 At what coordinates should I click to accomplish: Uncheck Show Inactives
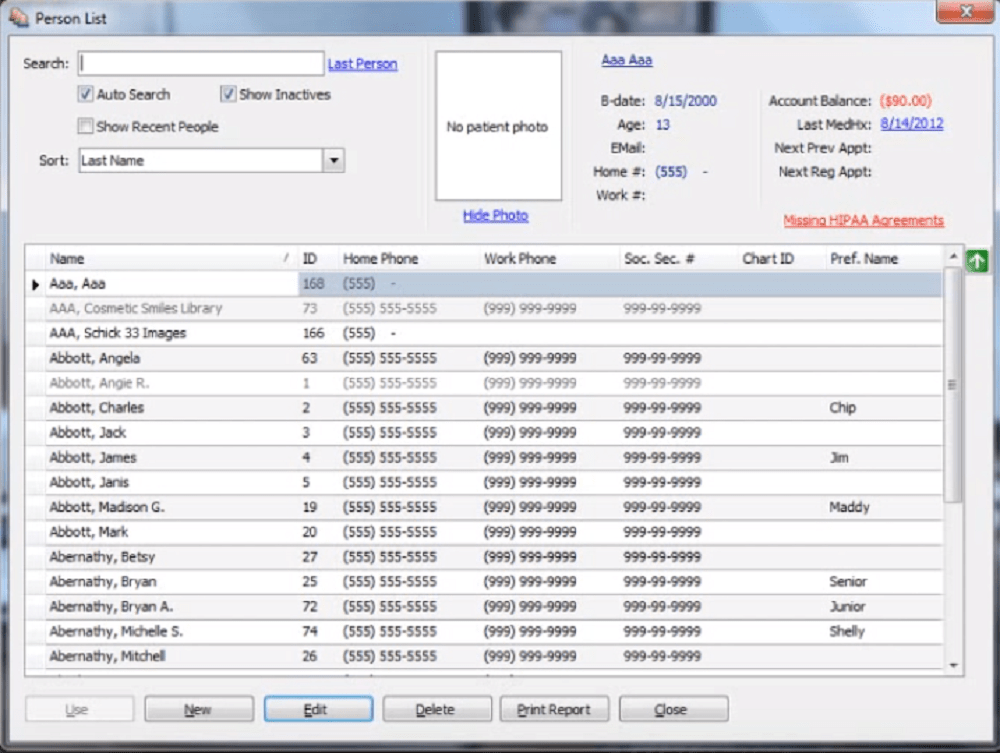228,95
